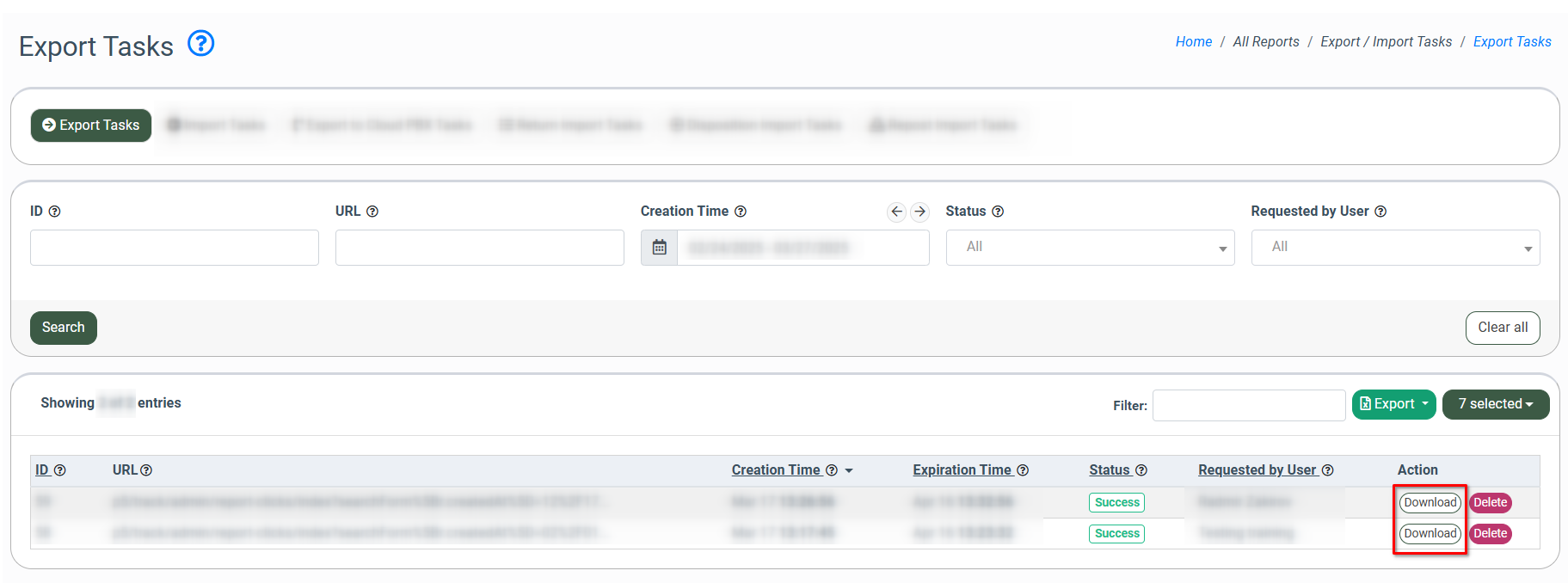1568x583 pixels.
Task: Click the help icon beside Export Tasks title
Action: point(201,43)
